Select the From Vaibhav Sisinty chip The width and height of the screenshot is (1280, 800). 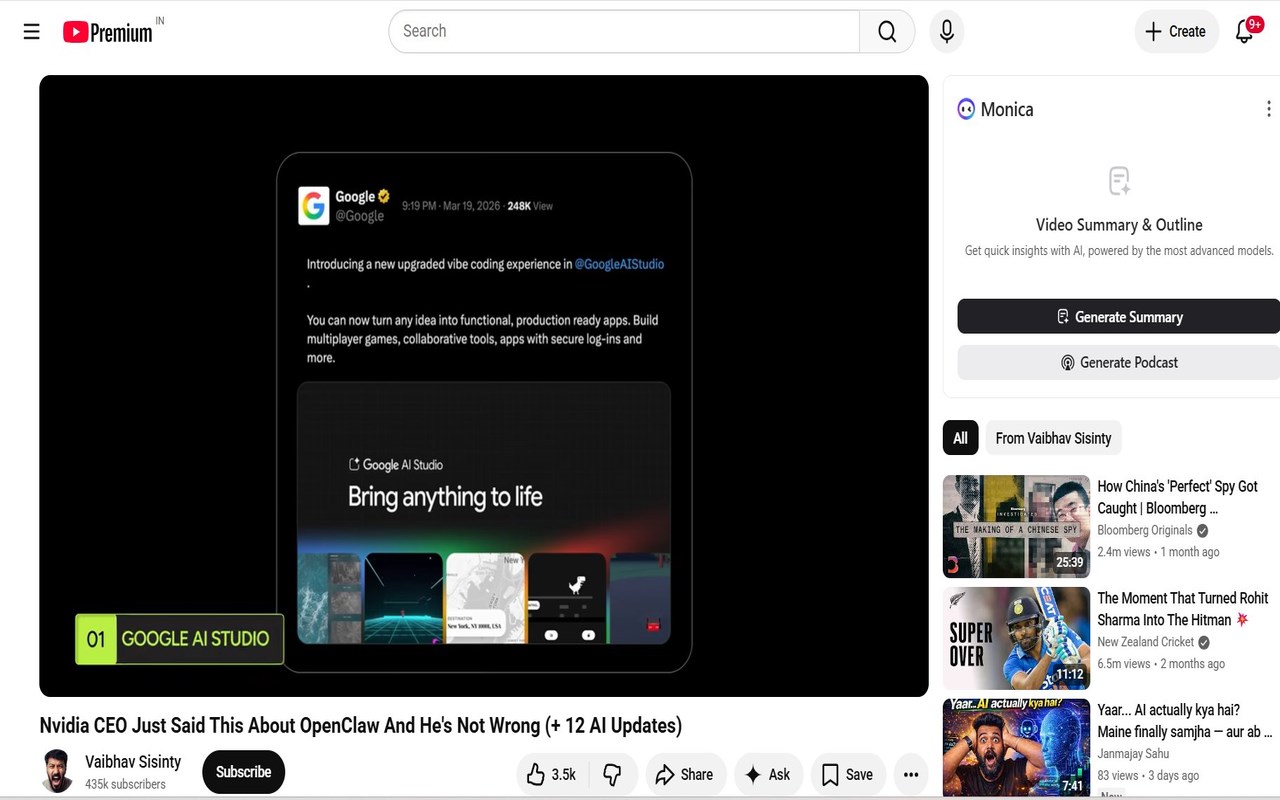pos(1053,438)
